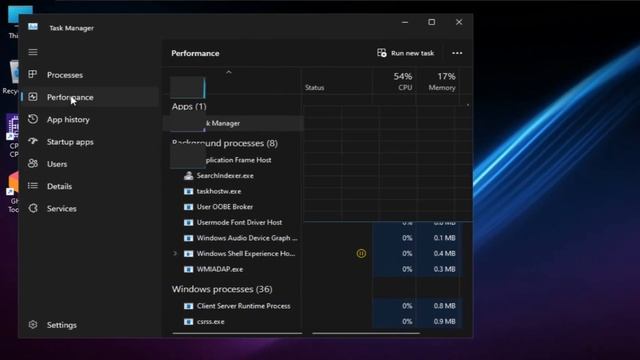The image size is (640, 360).
Task: Click the Details list icon
Action: tap(33, 186)
